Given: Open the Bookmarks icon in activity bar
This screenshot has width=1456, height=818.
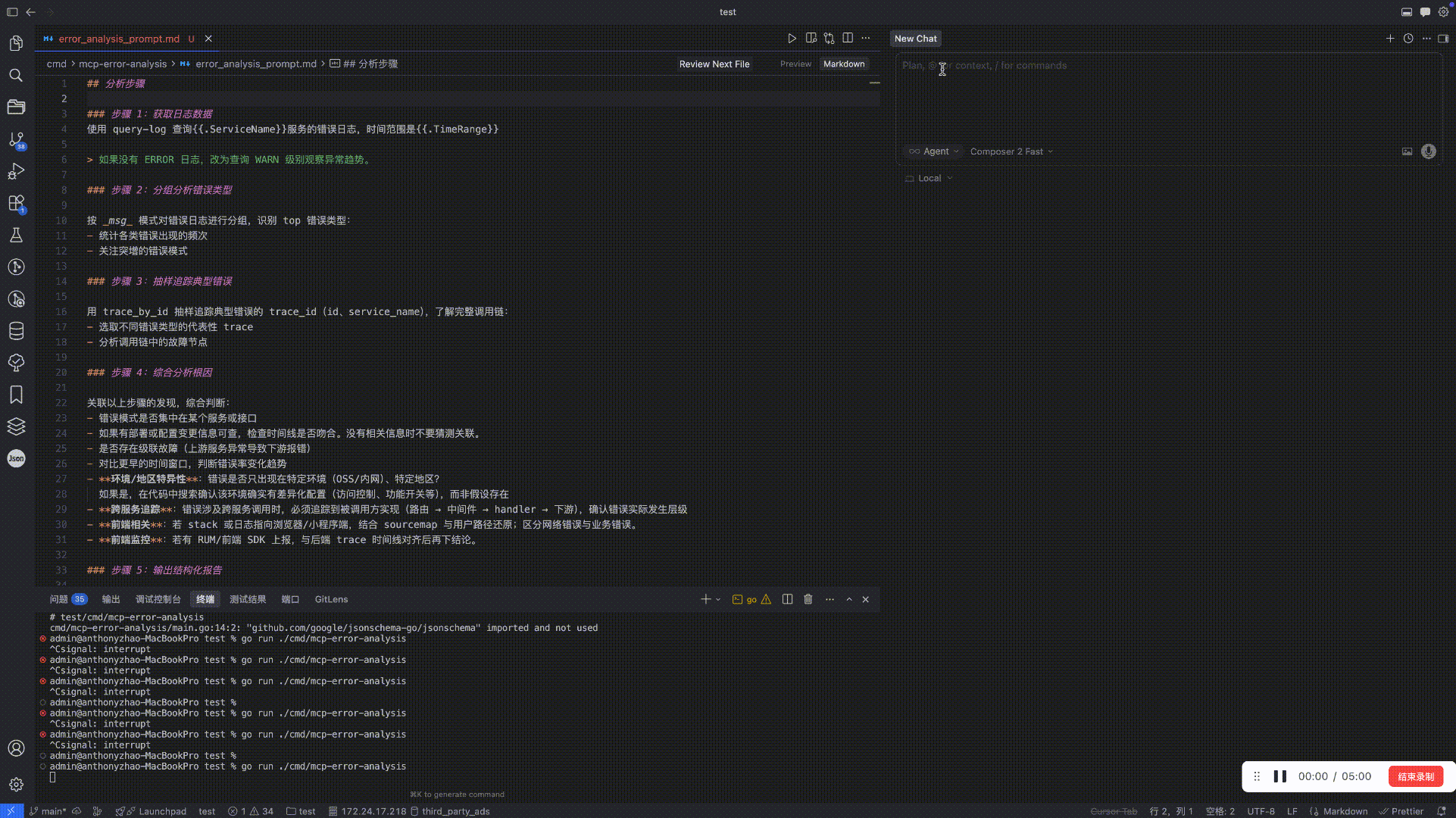Looking at the screenshot, I should [16, 395].
